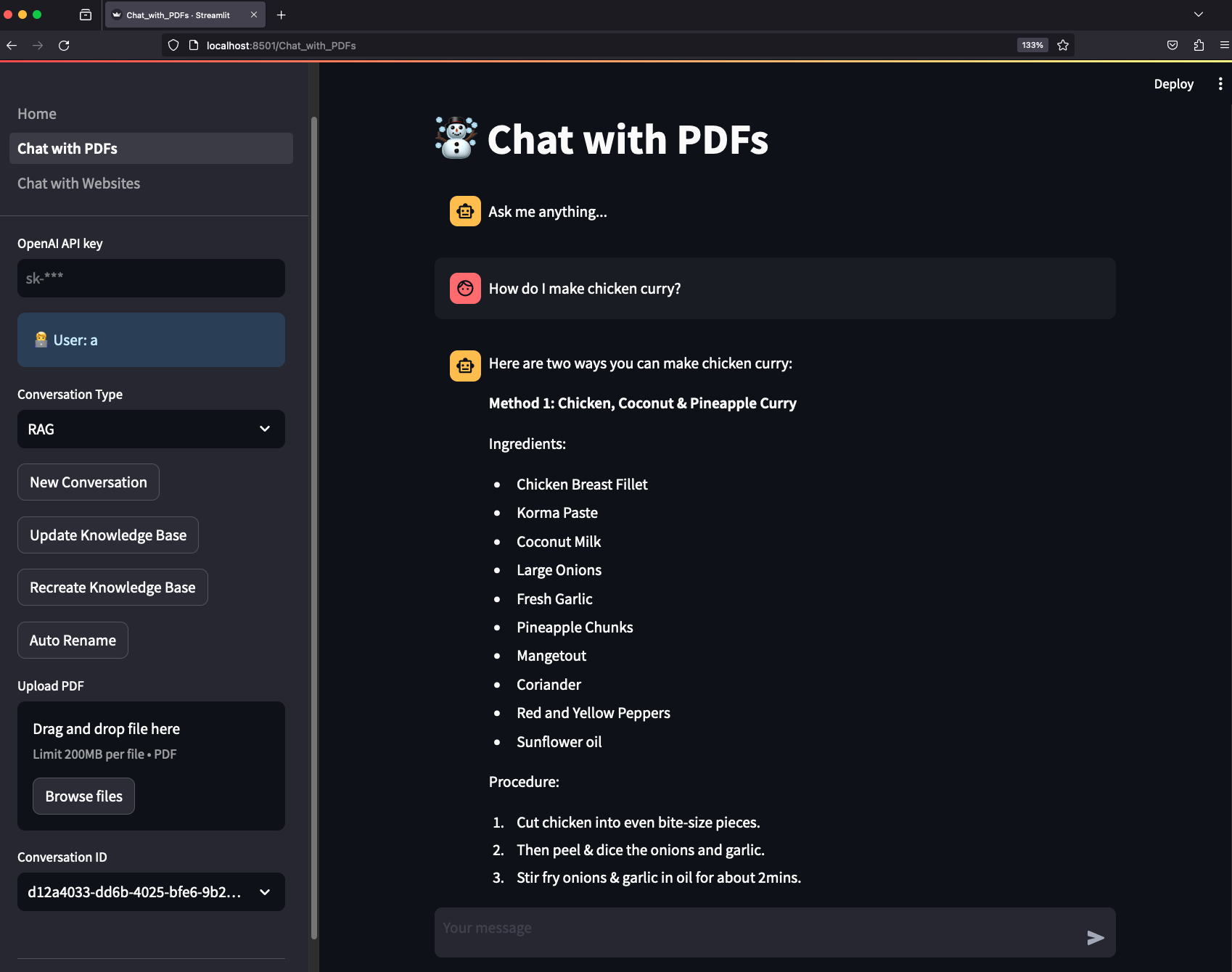The image size is (1232, 972).
Task: Switch to the Chat with Websites page
Action: pos(78,184)
